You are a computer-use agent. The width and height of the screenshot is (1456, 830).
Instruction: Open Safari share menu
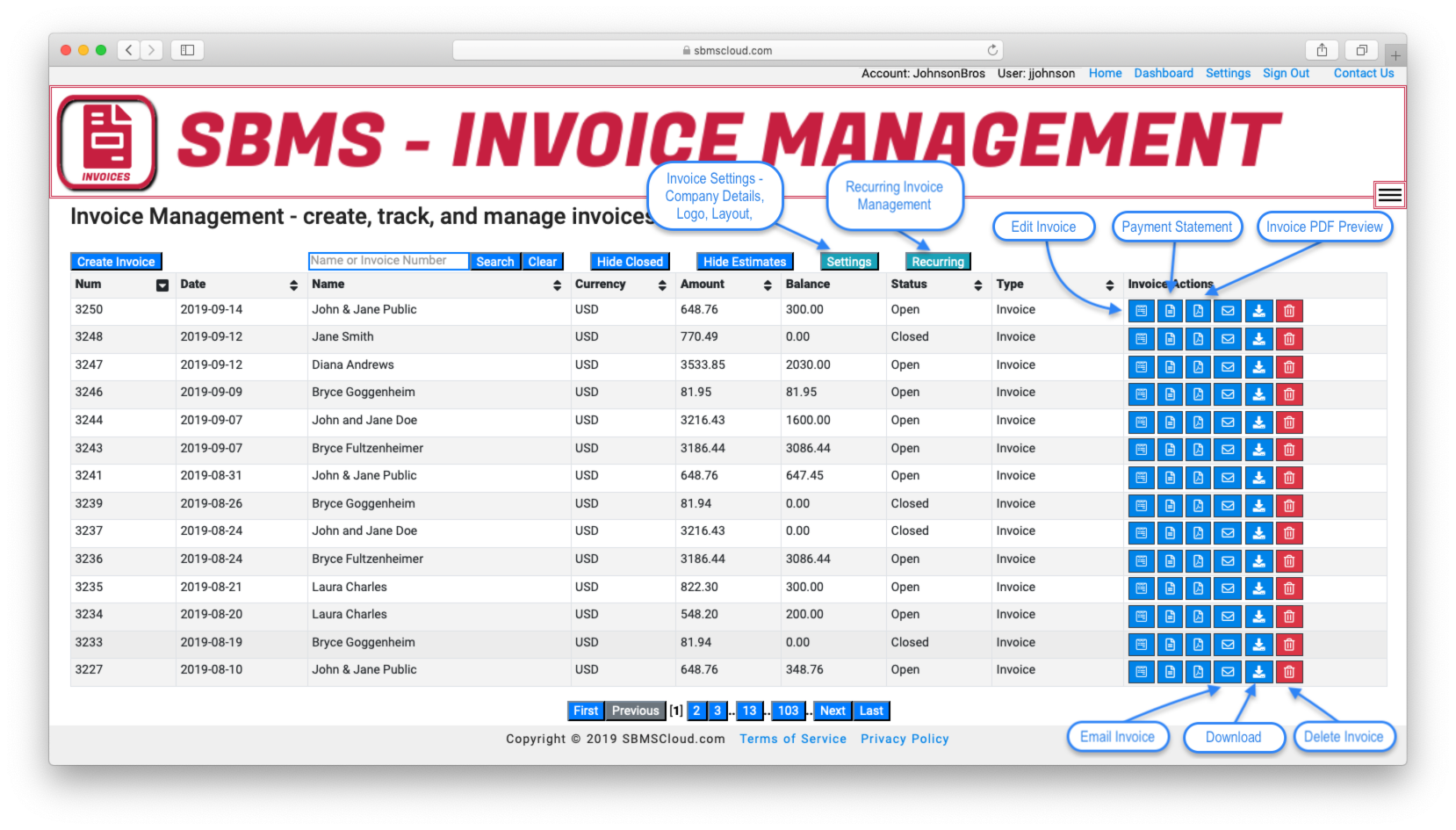point(1322,50)
